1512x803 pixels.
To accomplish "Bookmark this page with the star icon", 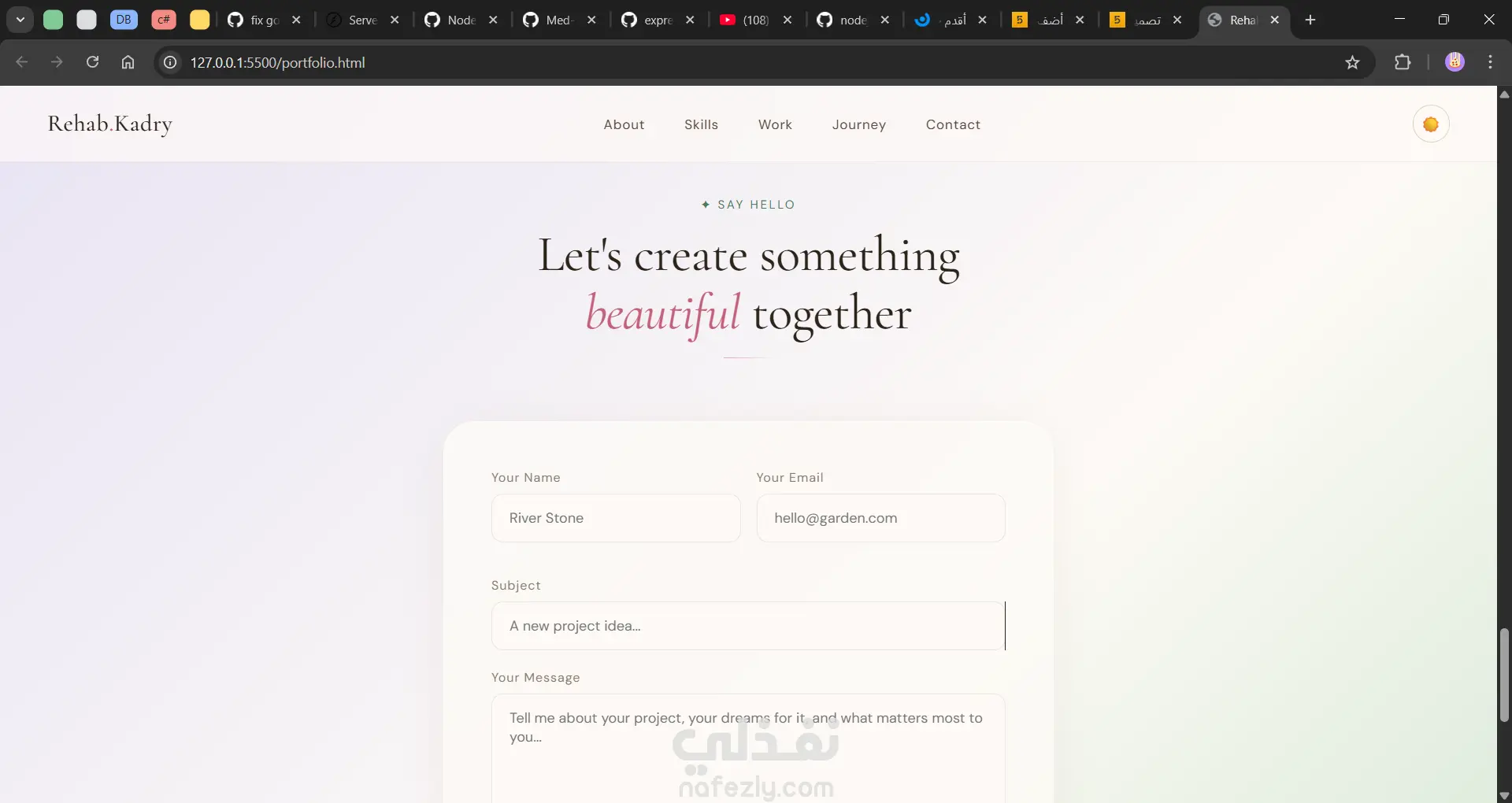I will tap(1352, 62).
